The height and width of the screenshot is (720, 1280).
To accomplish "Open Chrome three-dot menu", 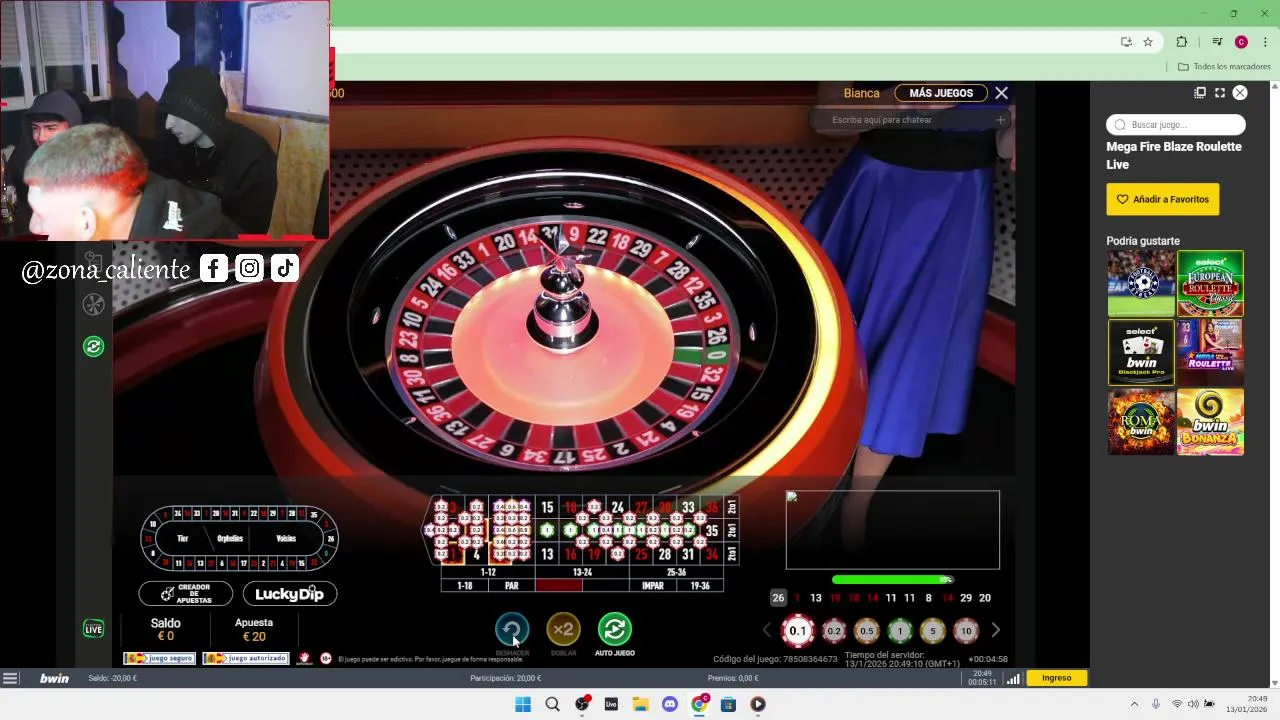I will pos(1265,42).
